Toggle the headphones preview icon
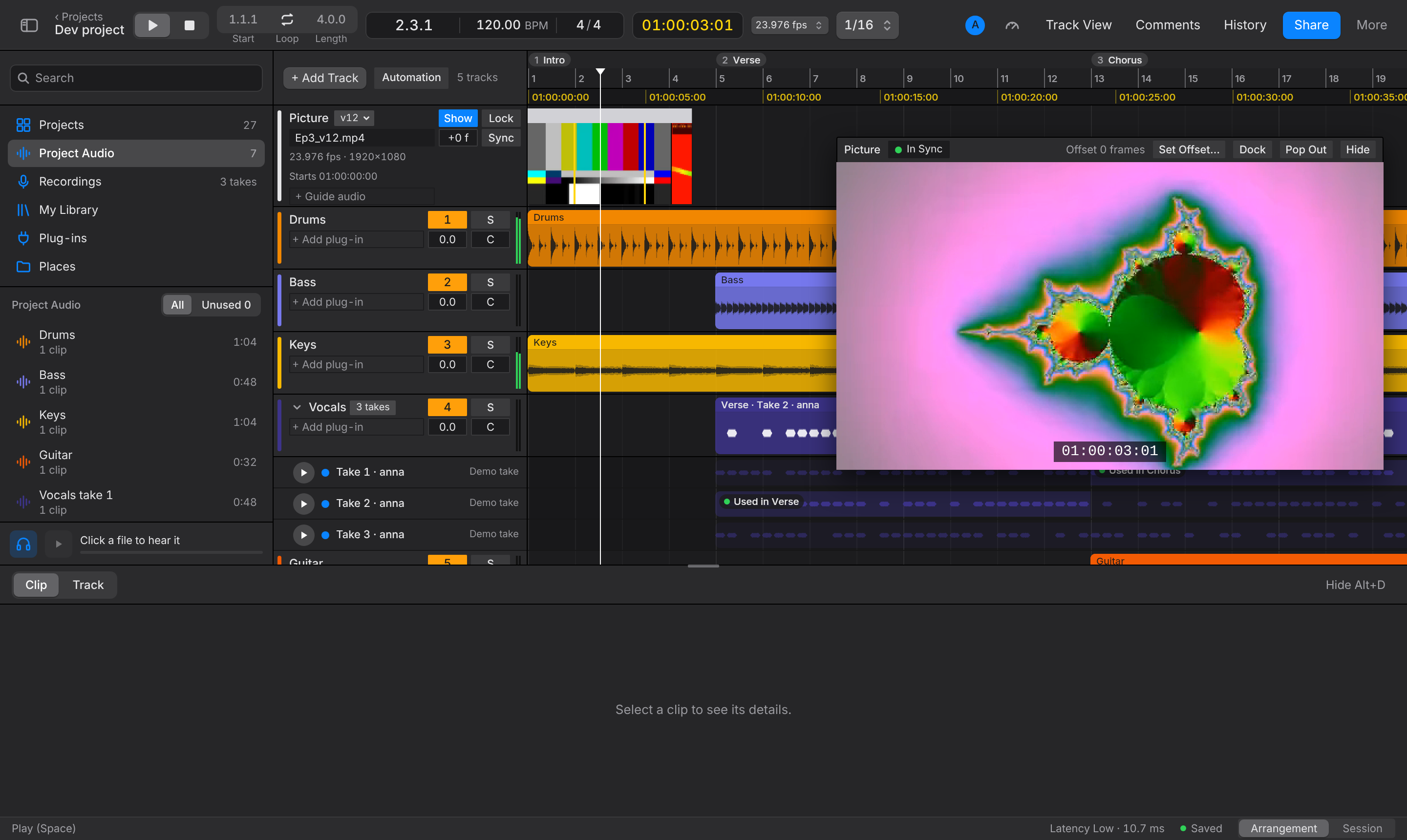The height and width of the screenshot is (840, 1407). click(x=23, y=544)
